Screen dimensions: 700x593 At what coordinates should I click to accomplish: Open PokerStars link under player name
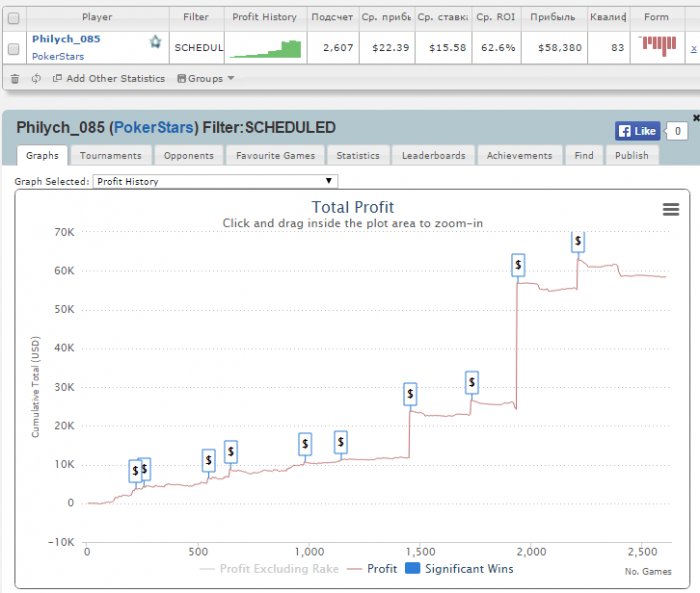(x=58, y=57)
